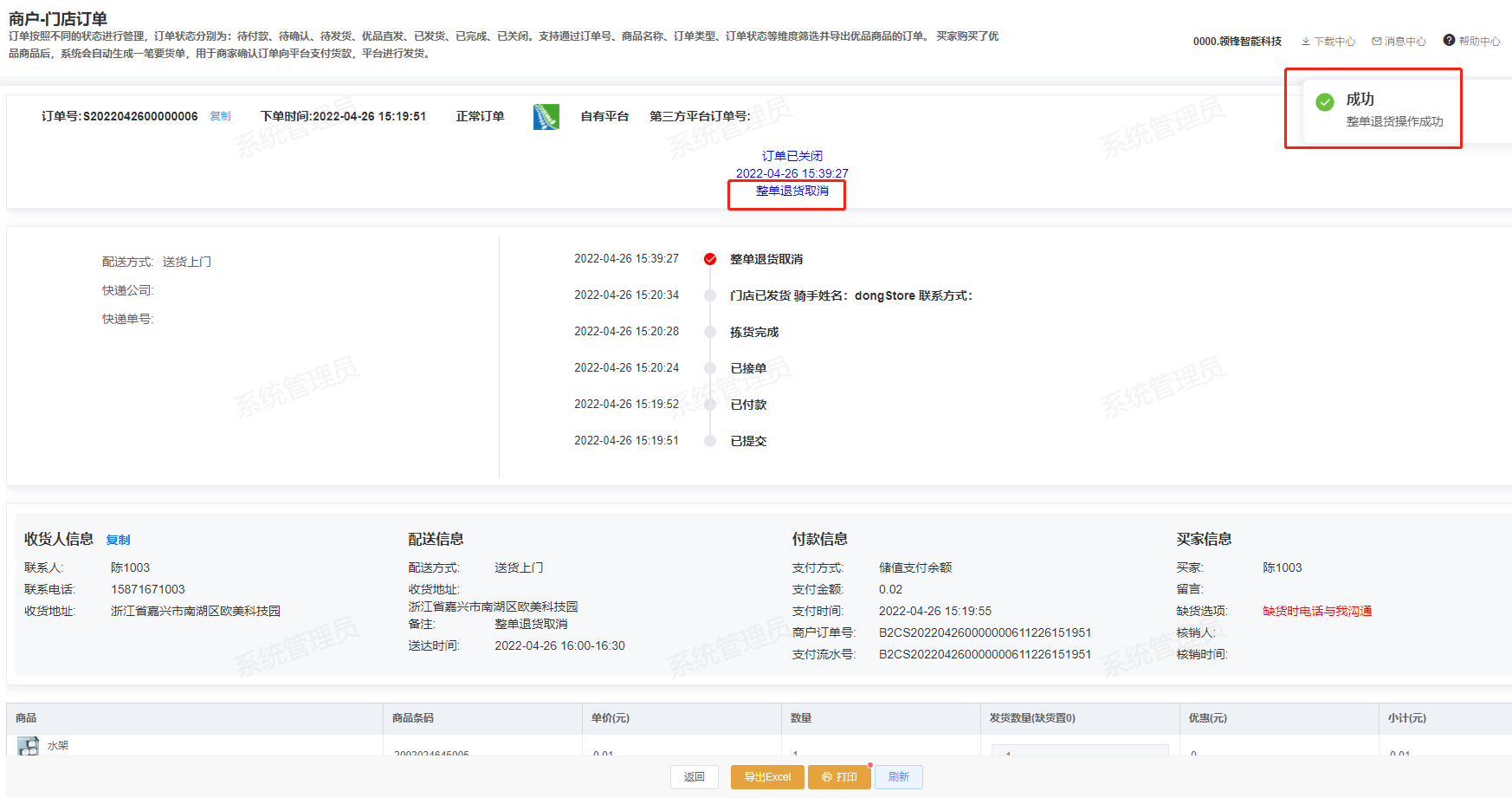Click the timeline dot for 已接单
1512x804 pixels.
pos(710,368)
